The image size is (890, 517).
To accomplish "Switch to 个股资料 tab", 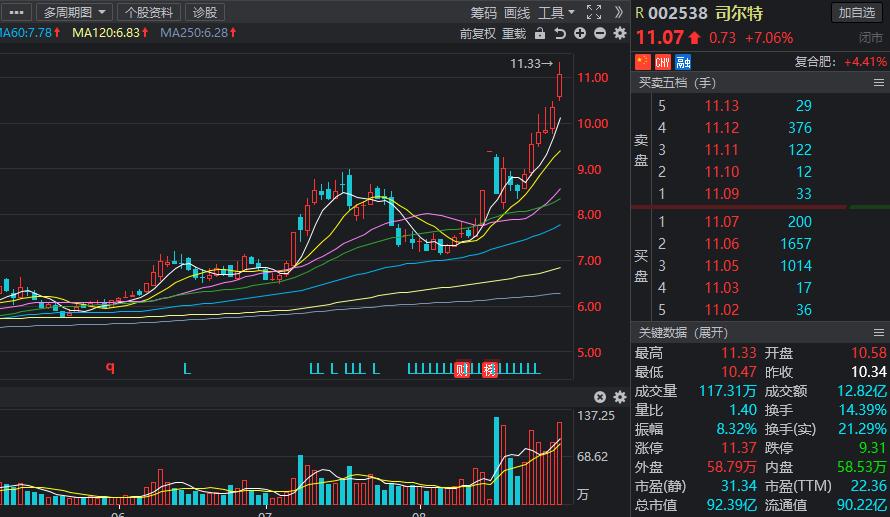I will click(x=149, y=12).
